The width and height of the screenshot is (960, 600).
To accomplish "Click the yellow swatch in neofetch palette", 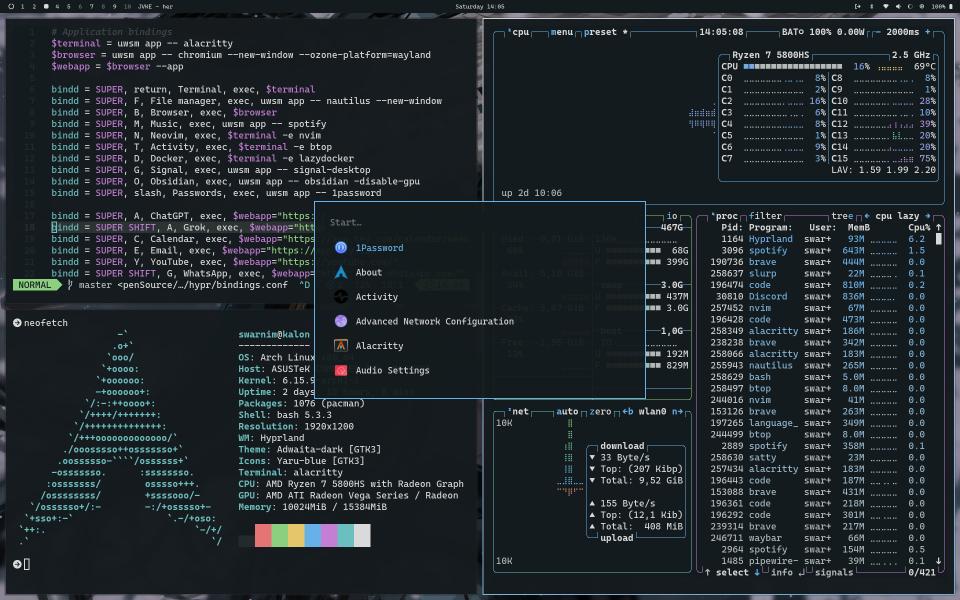I will pyautogui.click(x=296, y=535).
